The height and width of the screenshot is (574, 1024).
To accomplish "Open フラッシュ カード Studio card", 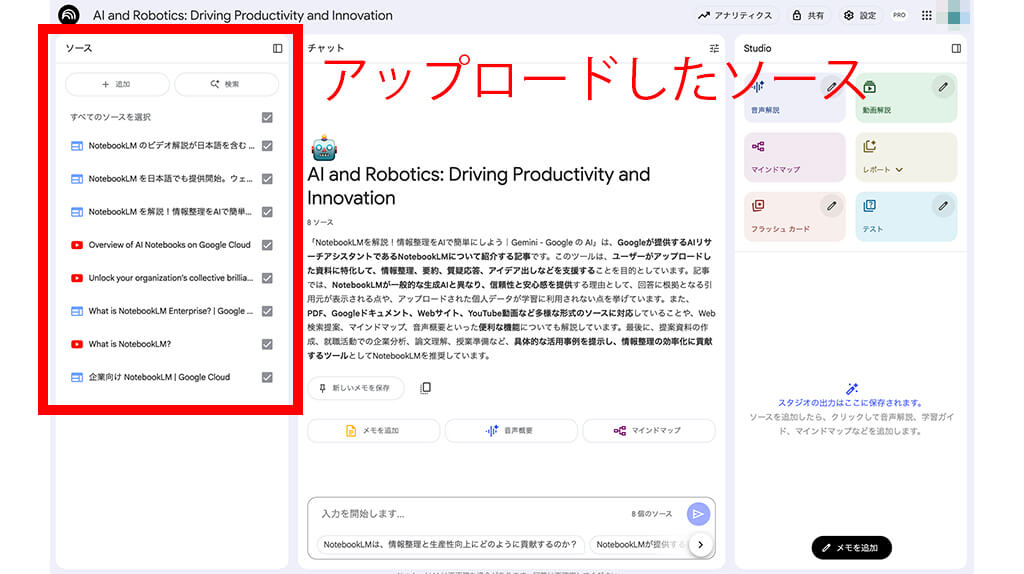I will pyautogui.click(x=794, y=217).
